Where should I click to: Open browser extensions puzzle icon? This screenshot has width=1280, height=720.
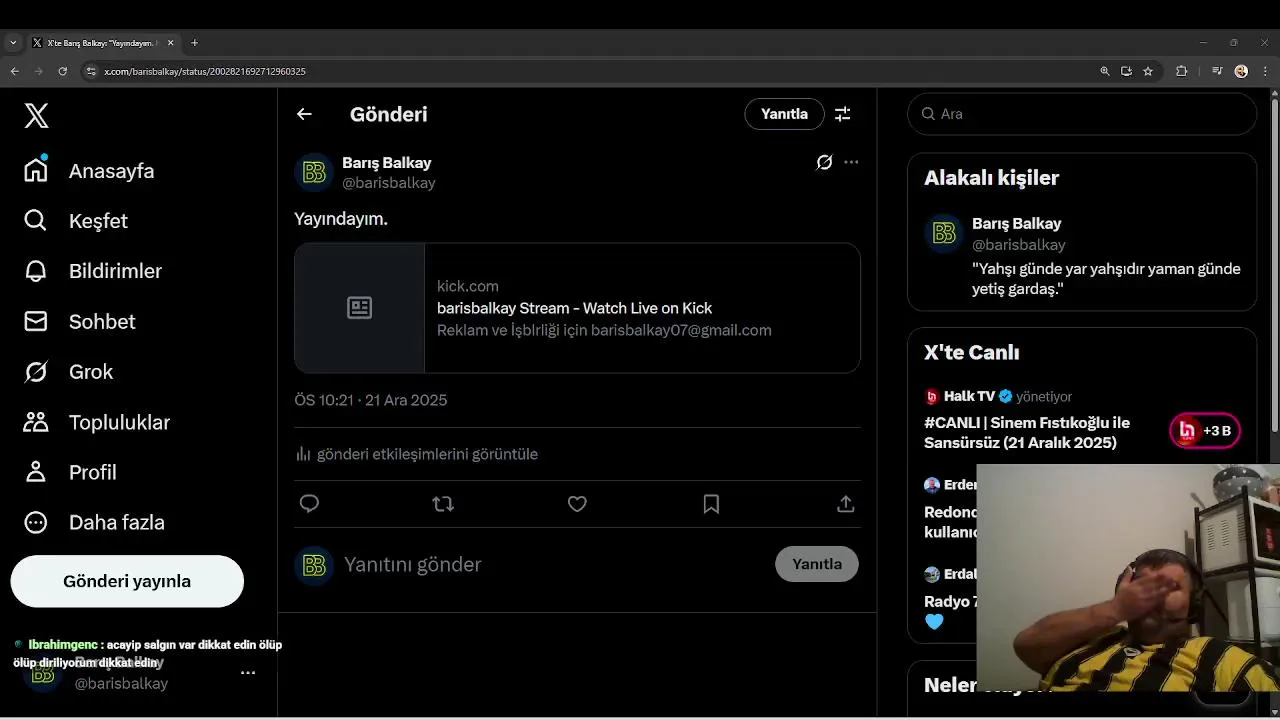coord(1182,71)
